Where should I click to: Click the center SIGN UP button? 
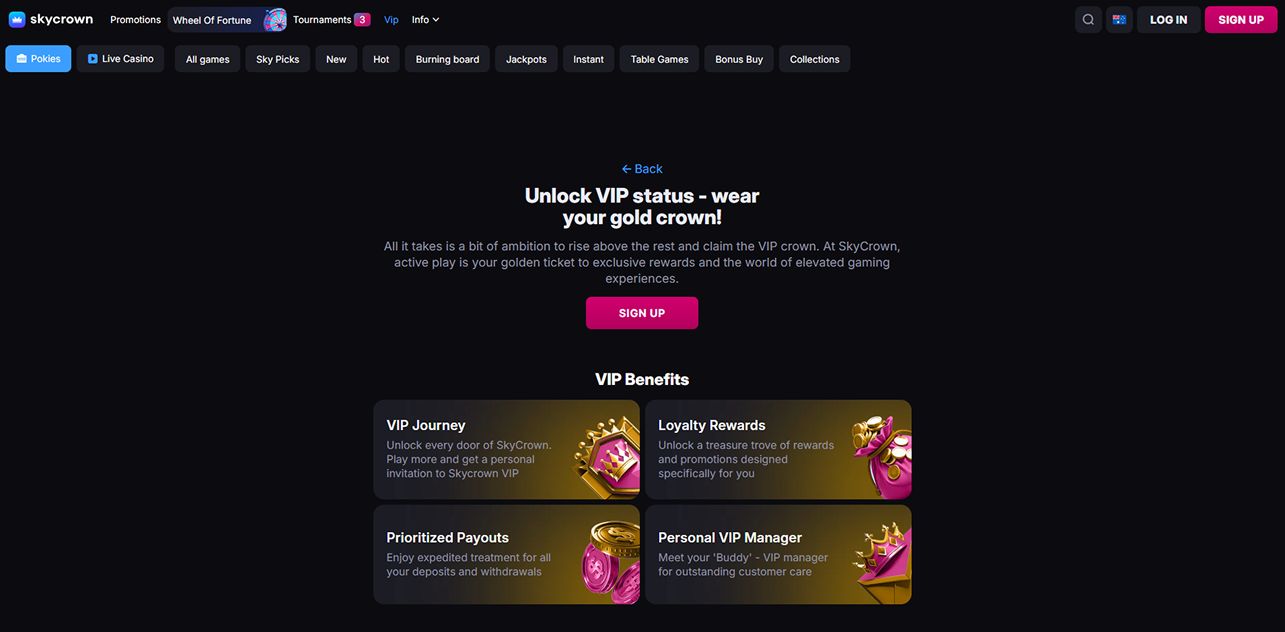click(642, 313)
